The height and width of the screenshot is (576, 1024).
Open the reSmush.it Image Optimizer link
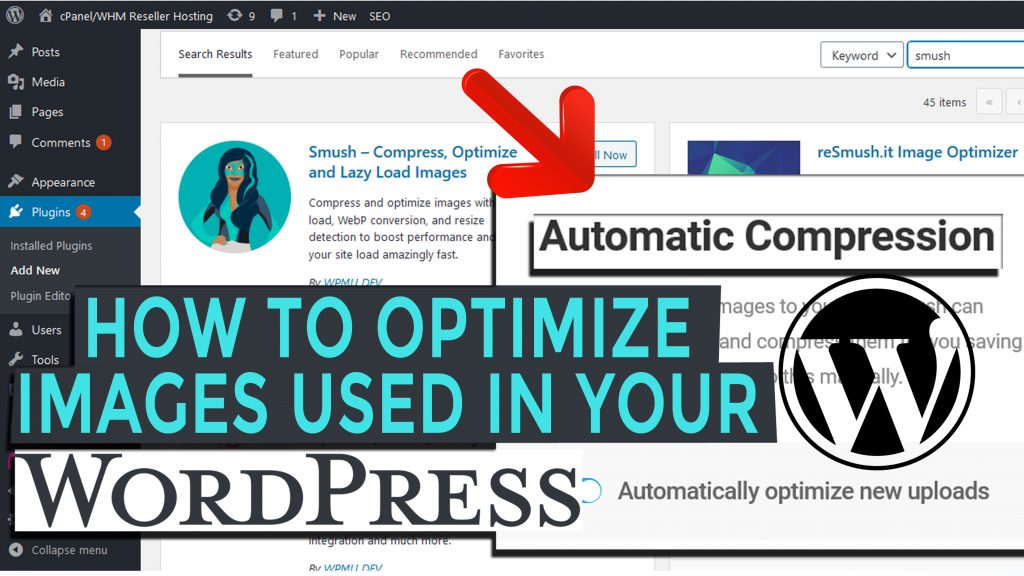click(918, 151)
